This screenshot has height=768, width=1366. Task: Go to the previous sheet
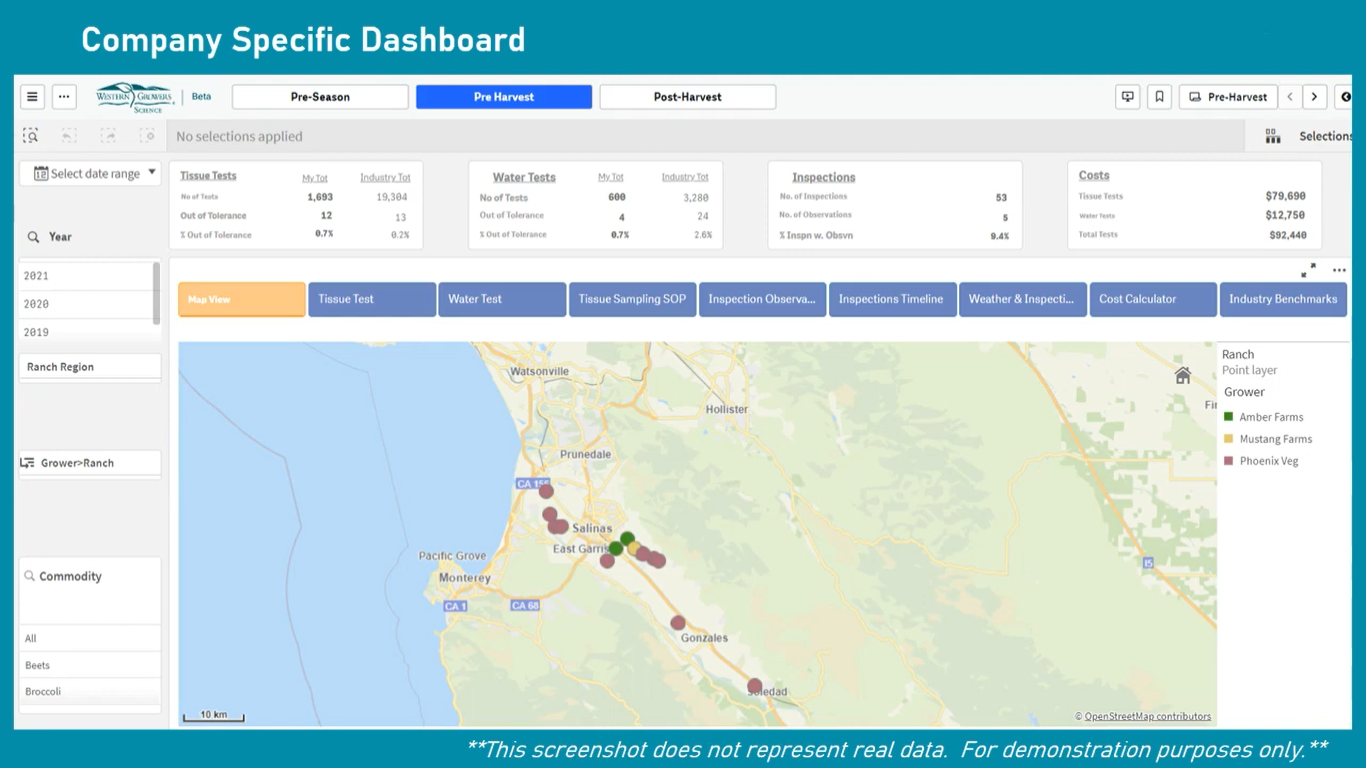click(1290, 97)
